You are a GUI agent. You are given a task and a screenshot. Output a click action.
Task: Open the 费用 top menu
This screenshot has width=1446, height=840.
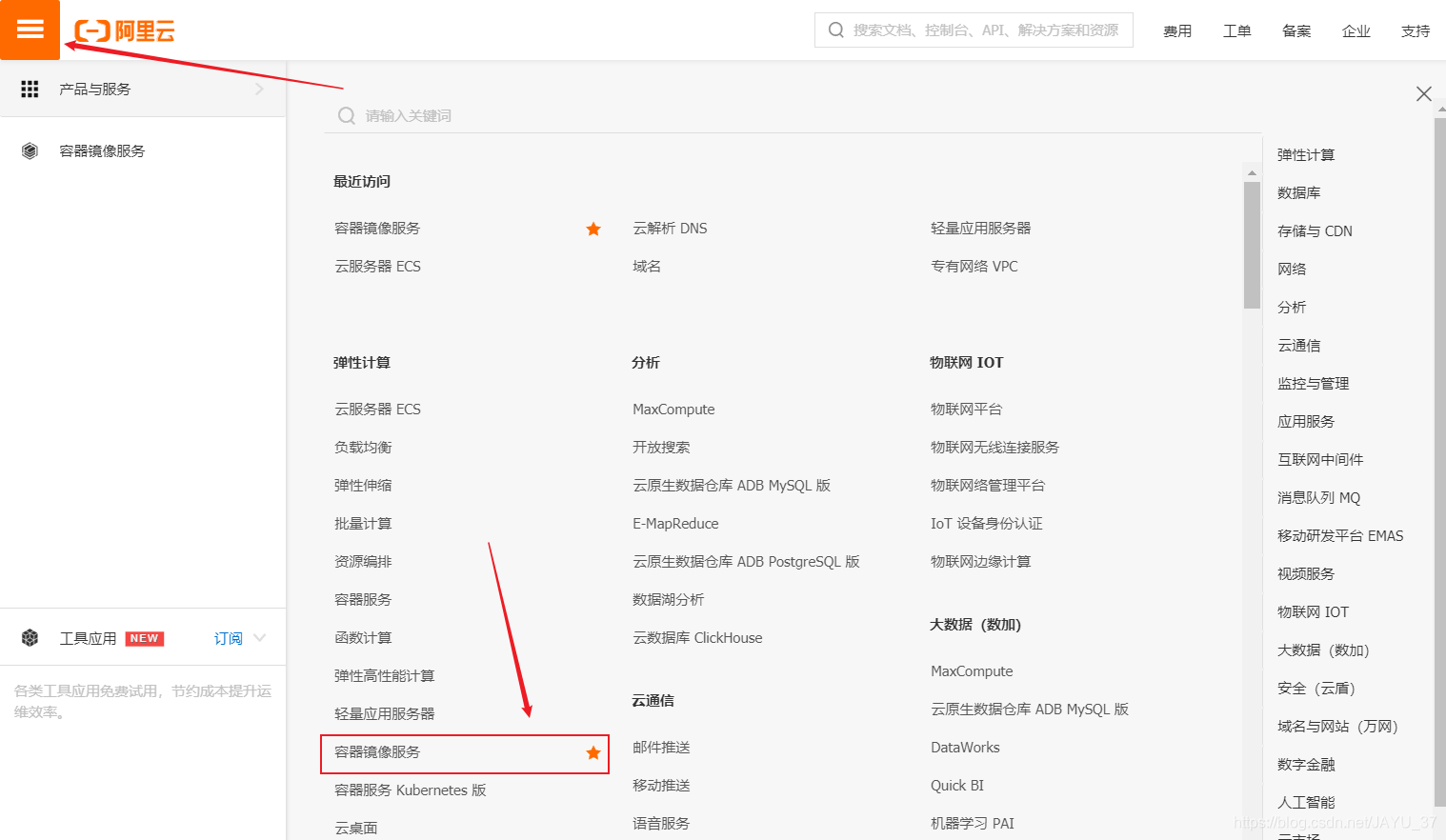pos(1177,30)
